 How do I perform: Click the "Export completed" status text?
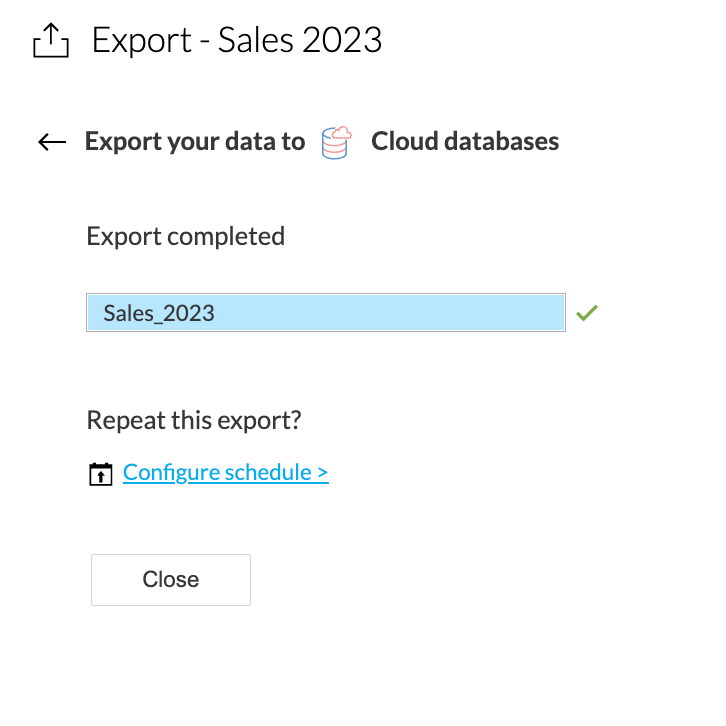point(186,236)
